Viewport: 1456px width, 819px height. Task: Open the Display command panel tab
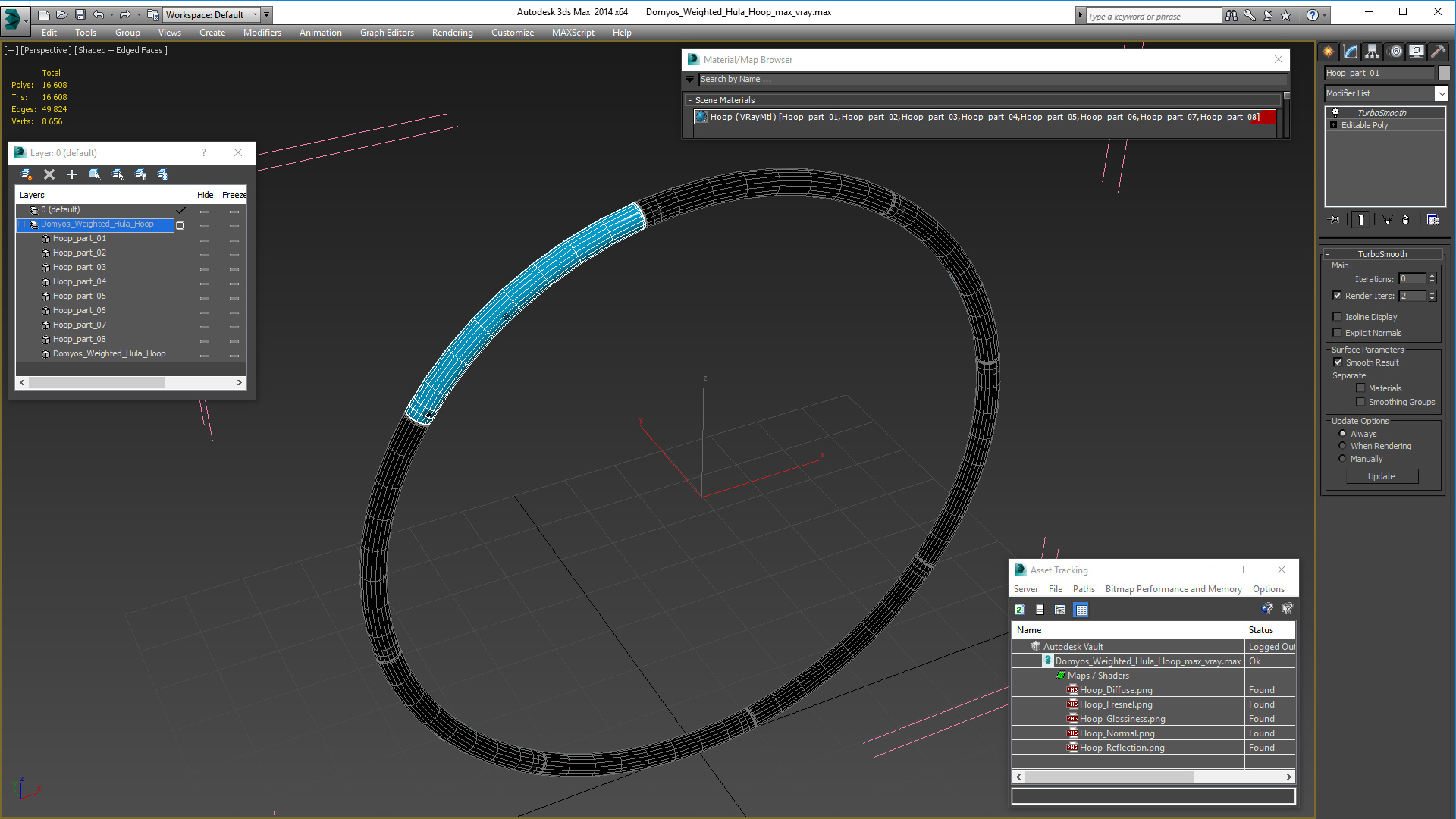1416,52
